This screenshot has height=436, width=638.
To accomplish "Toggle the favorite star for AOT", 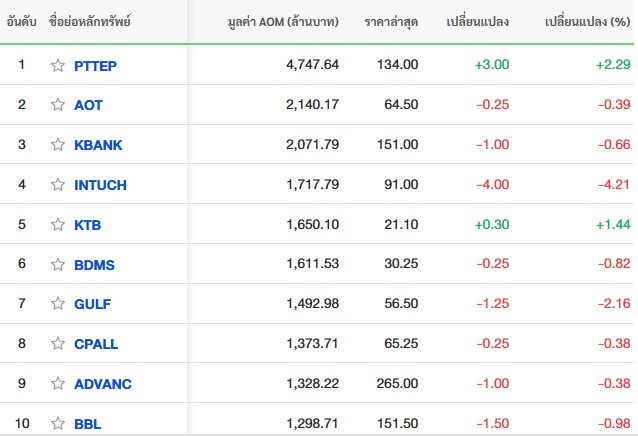I will (x=58, y=105).
